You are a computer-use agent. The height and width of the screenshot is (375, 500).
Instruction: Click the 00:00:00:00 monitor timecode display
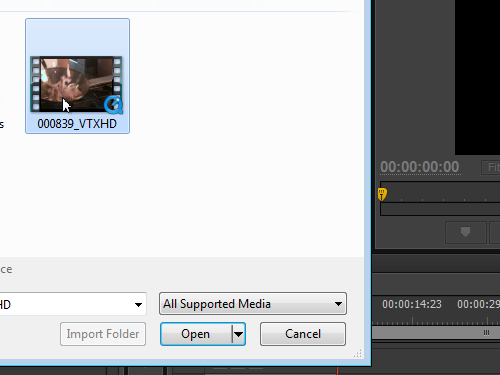(420, 167)
